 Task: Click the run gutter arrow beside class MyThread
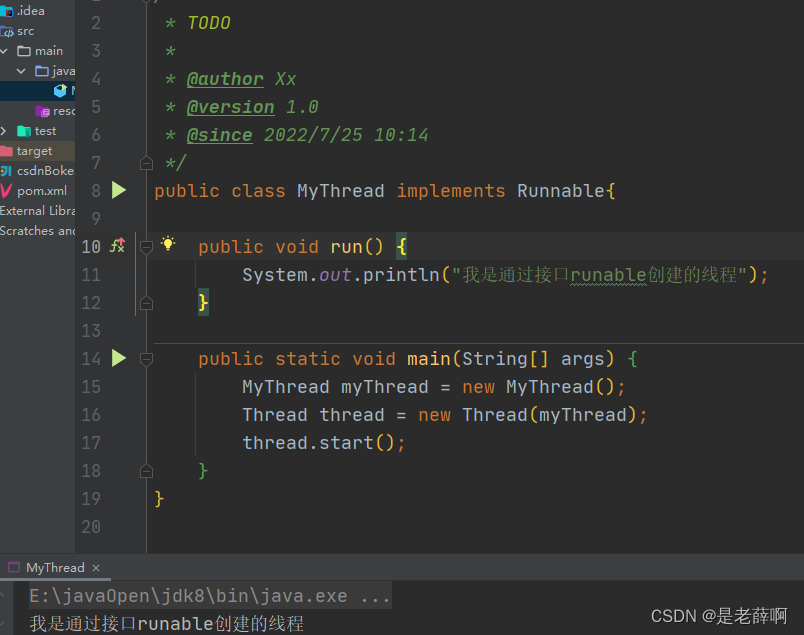click(x=118, y=190)
